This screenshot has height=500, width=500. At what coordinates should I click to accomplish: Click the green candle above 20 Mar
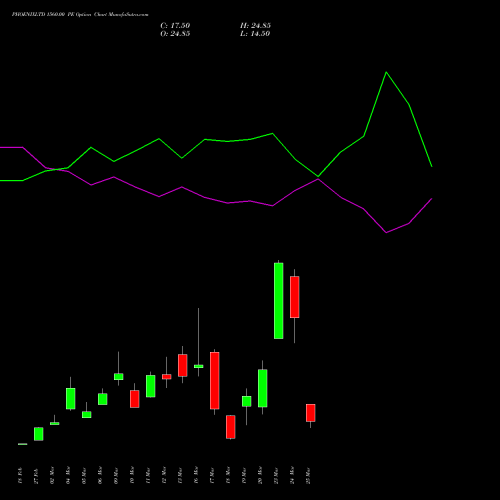pyautogui.click(x=263, y=388)
